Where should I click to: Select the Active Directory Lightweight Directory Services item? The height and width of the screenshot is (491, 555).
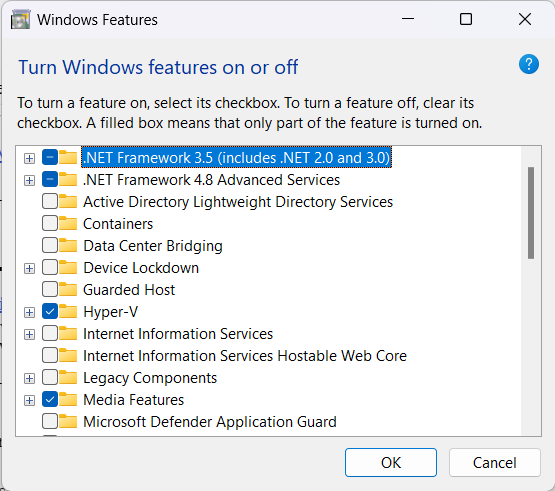click(x=238, y=202)
